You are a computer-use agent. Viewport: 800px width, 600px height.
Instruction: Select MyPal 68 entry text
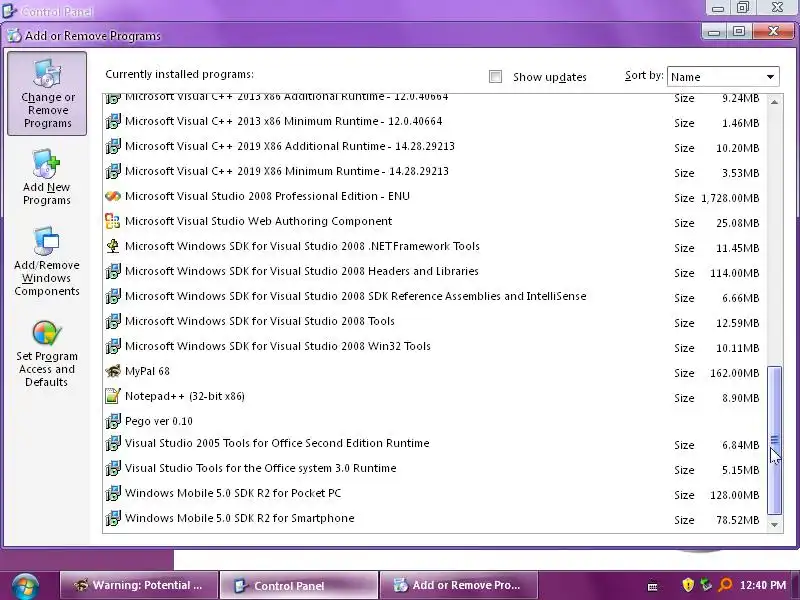pyautogui.click(x=147, y=371)
